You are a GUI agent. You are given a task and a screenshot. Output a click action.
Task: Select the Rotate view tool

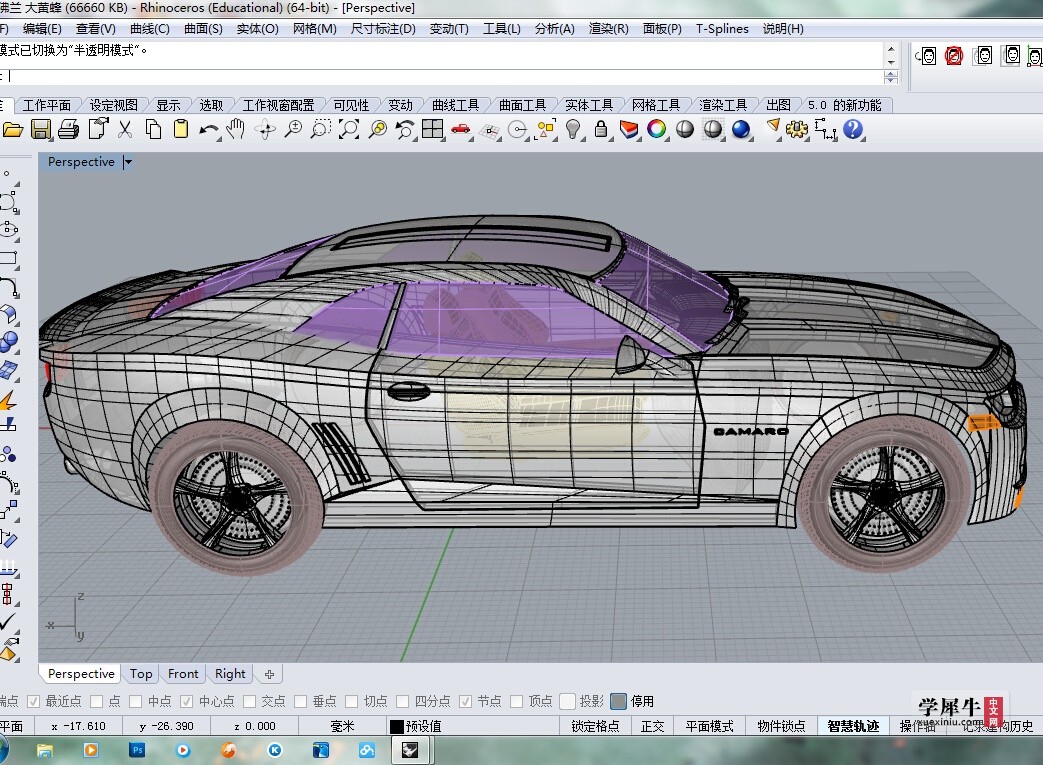(265, 129)
